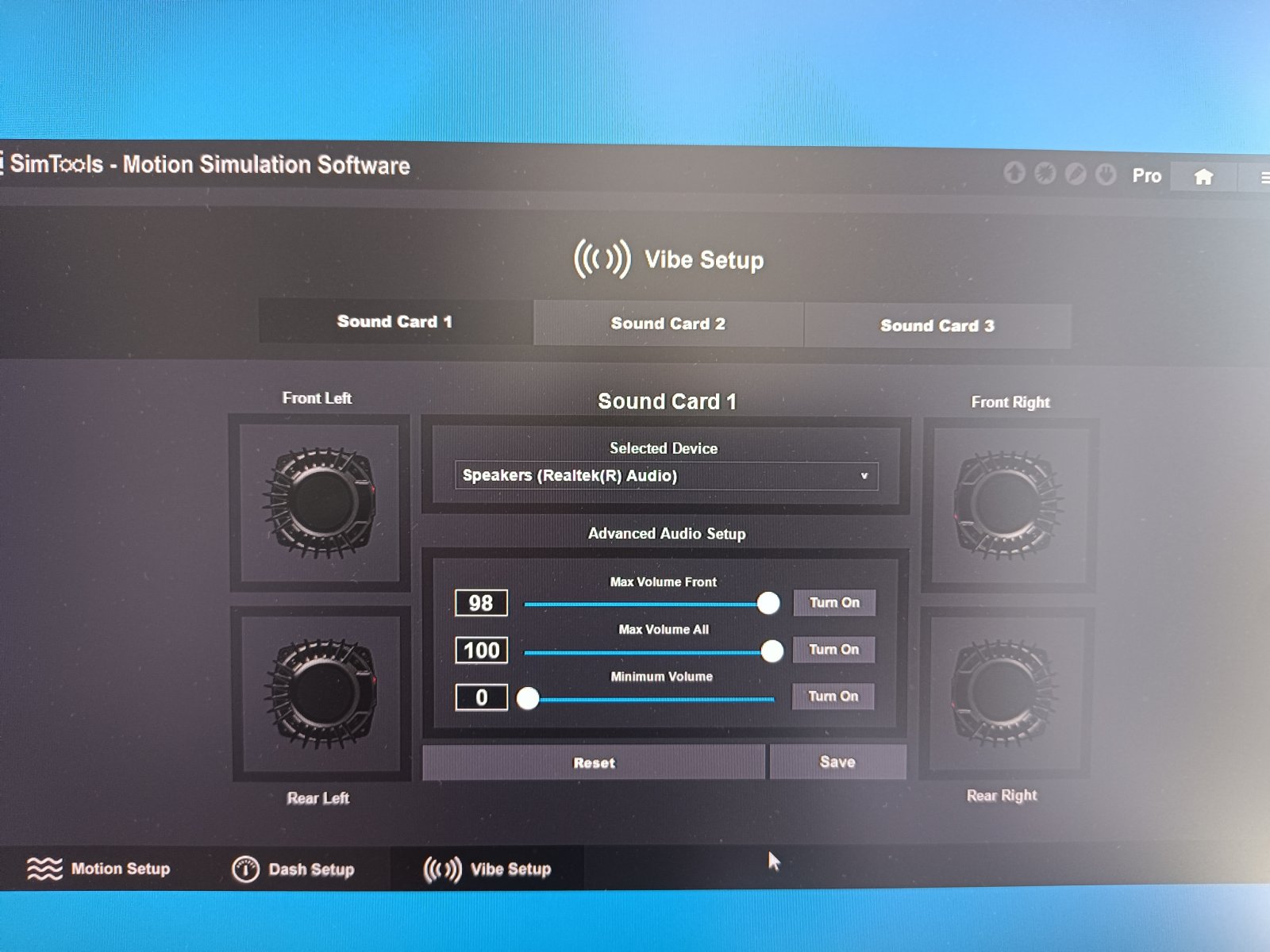The height and width of the screenshot is (952, 1270).
Task: Click the Minimum Volume slider handle
Action: coord(528,698)
